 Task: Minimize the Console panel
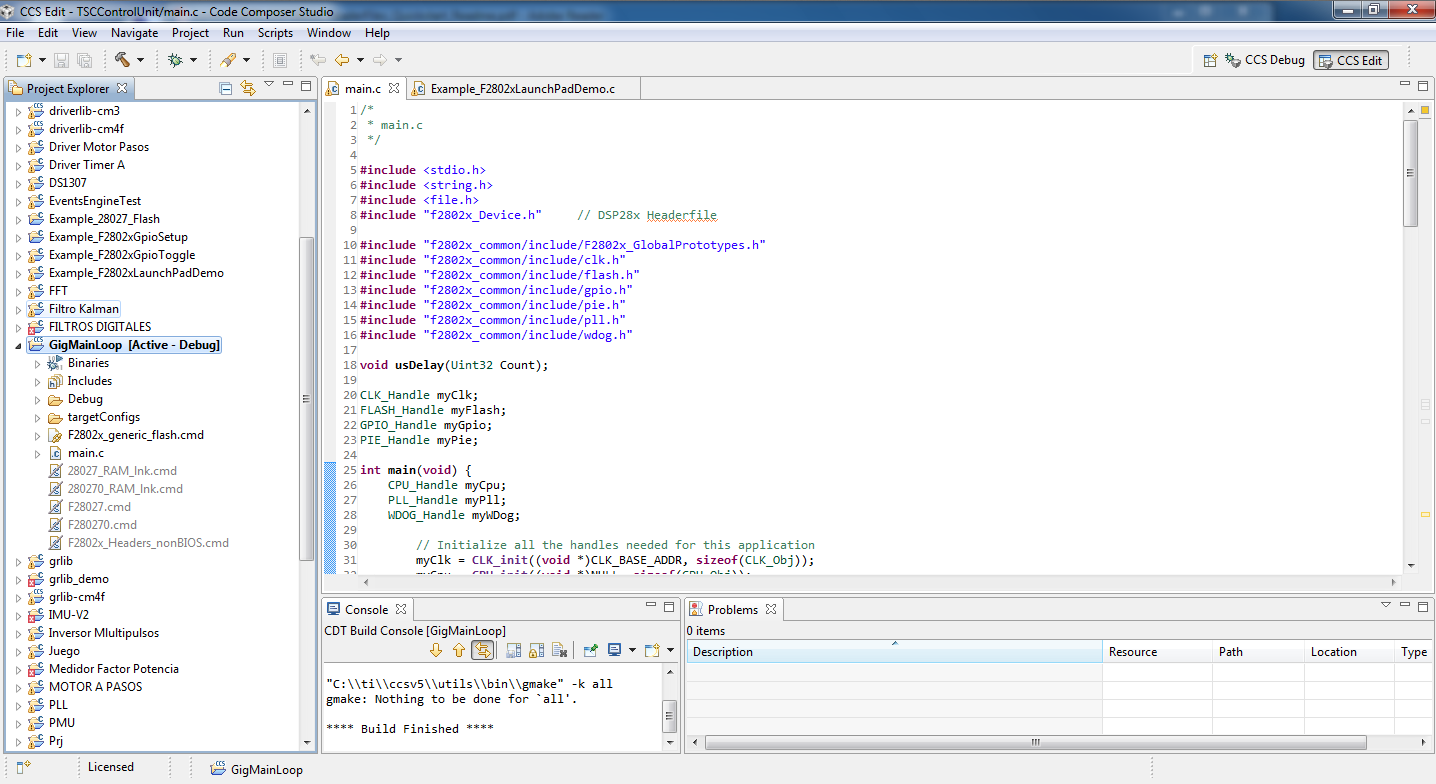pyautogui.click(x=650, y=606)
